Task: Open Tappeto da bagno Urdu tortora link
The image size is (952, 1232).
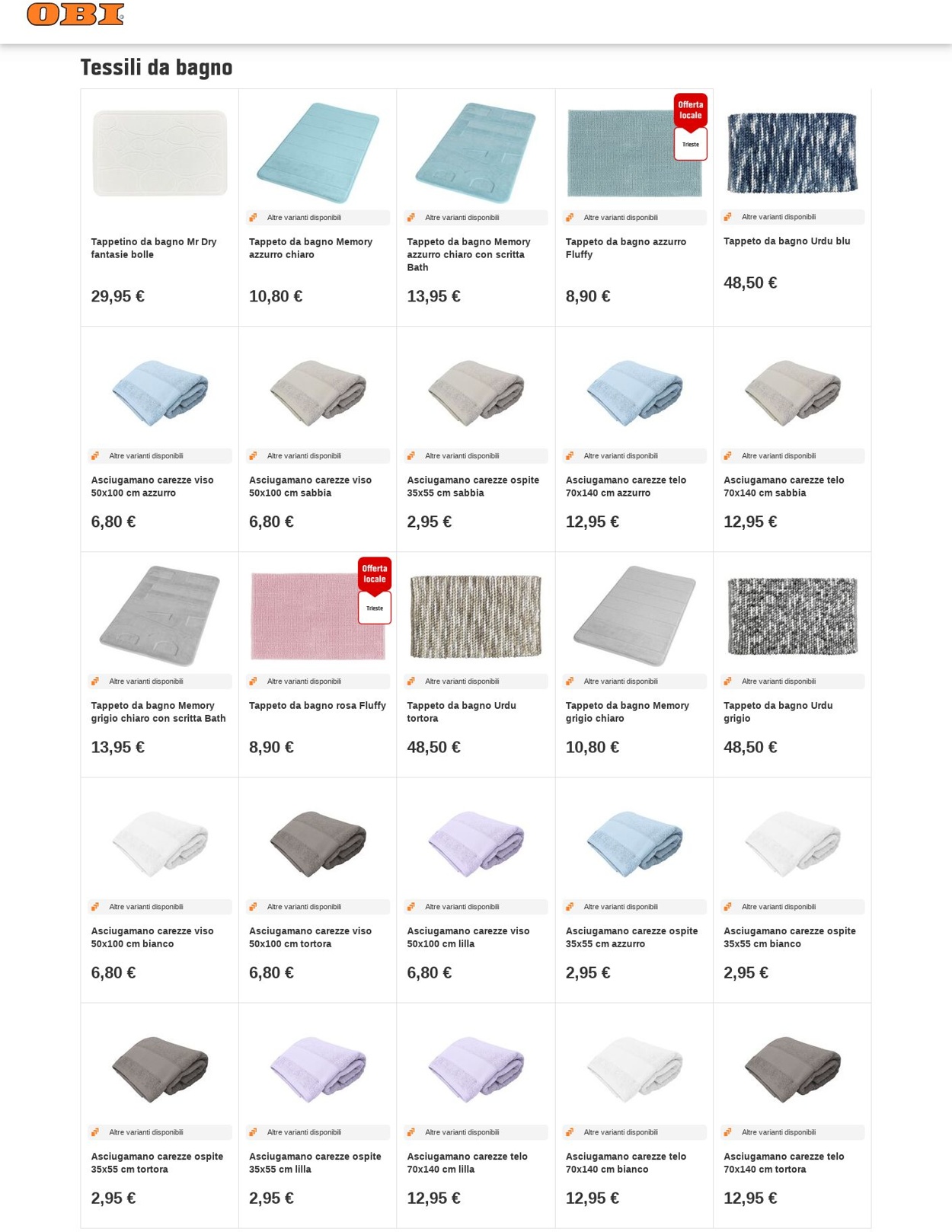Action: [462, 712]
